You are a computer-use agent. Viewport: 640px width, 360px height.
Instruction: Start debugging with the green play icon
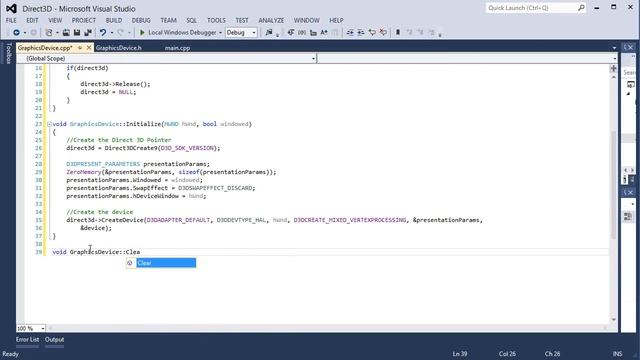pos(142,33)
